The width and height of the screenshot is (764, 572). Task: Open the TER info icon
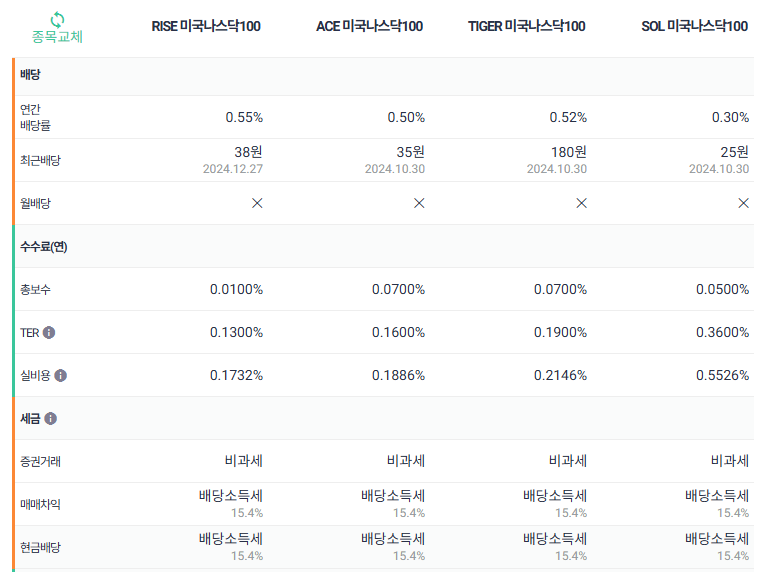click(49, 332)
